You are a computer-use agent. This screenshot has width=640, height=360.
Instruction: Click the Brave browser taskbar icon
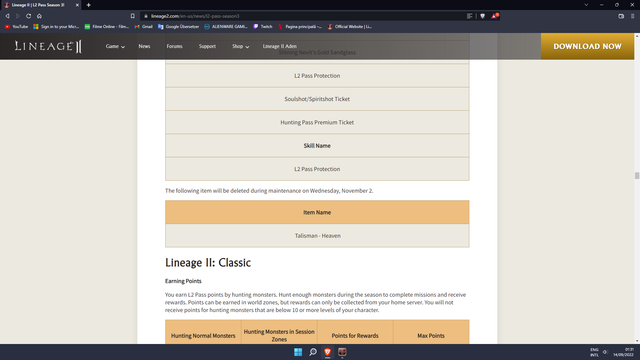click(327, 352)
